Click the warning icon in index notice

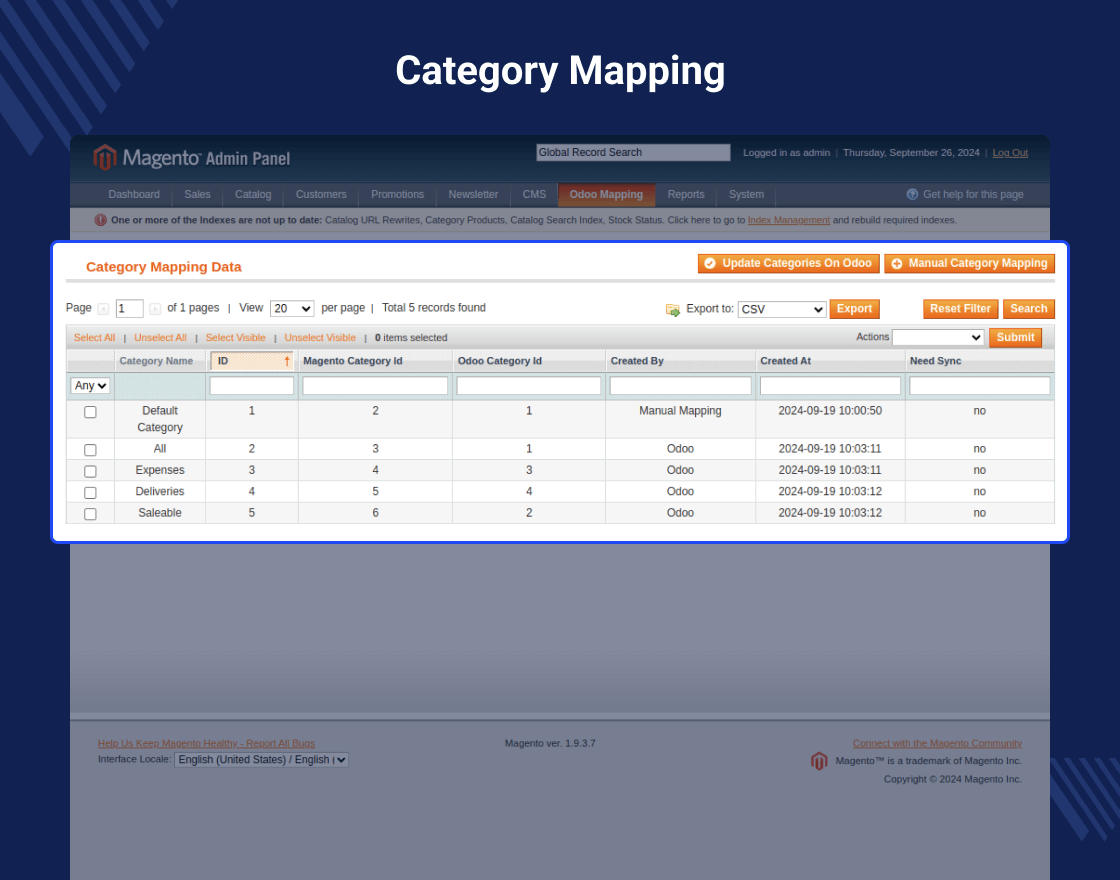coord(101,220)
